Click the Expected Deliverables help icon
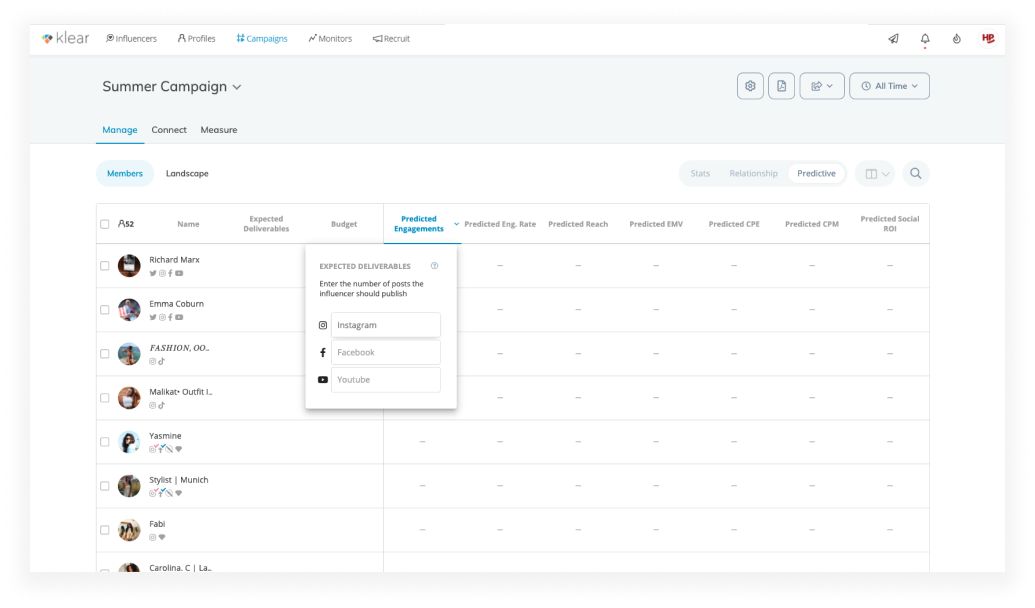Viewport: 1035px width, 608px height. tap(434, 266)
